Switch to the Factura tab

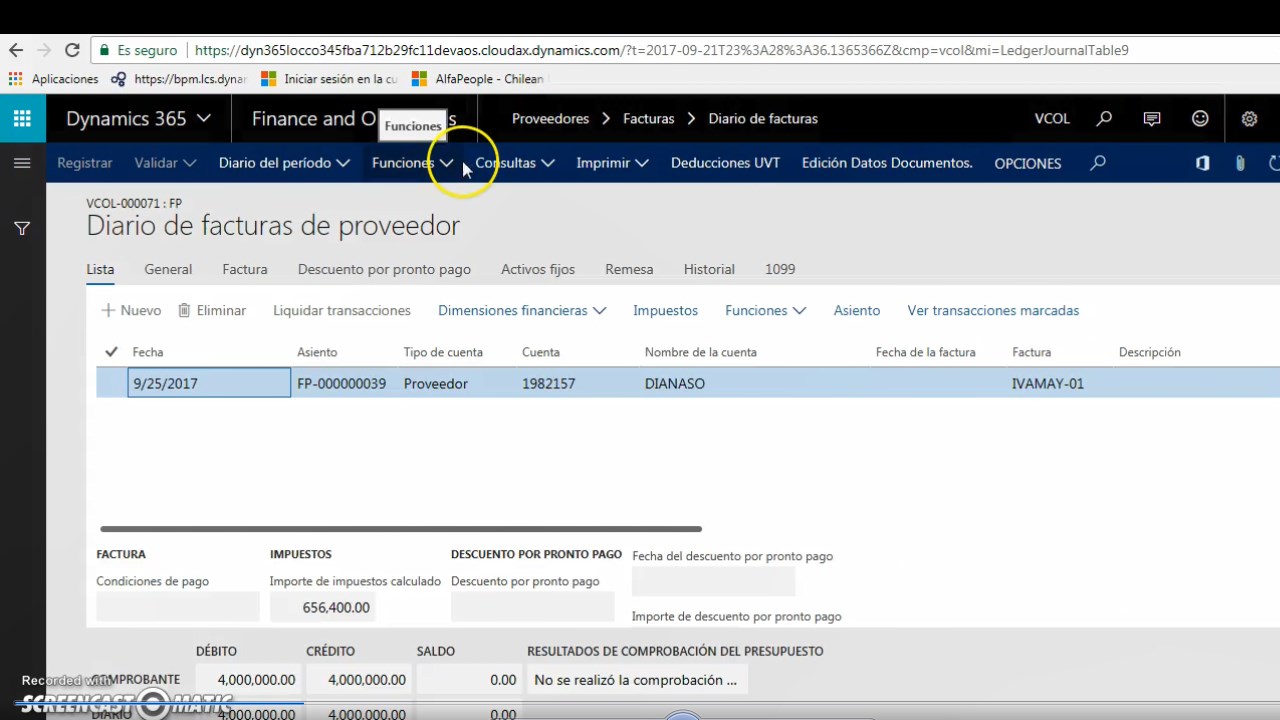click(245, 269)
